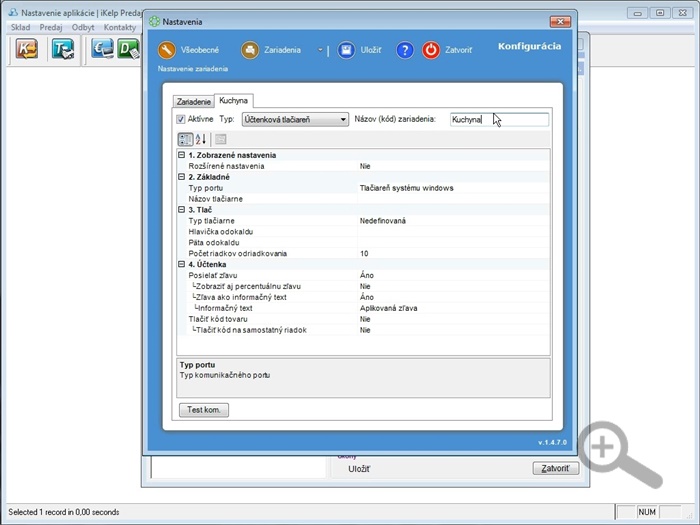The image size is (700, 525).
Task: Open the help question mark icon
Action: point(404,50)
